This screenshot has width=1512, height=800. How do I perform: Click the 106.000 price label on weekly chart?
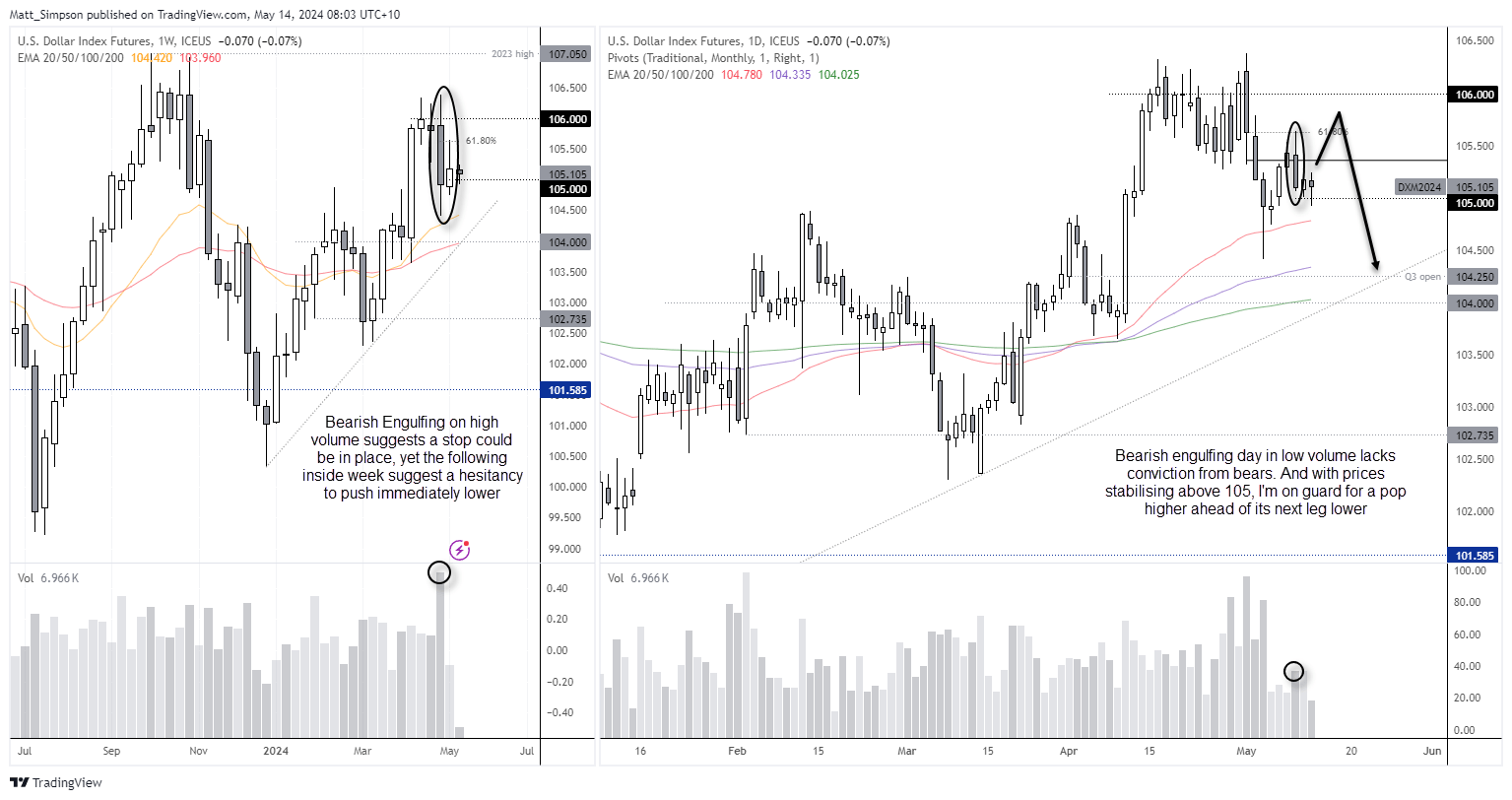click(568, 119)
